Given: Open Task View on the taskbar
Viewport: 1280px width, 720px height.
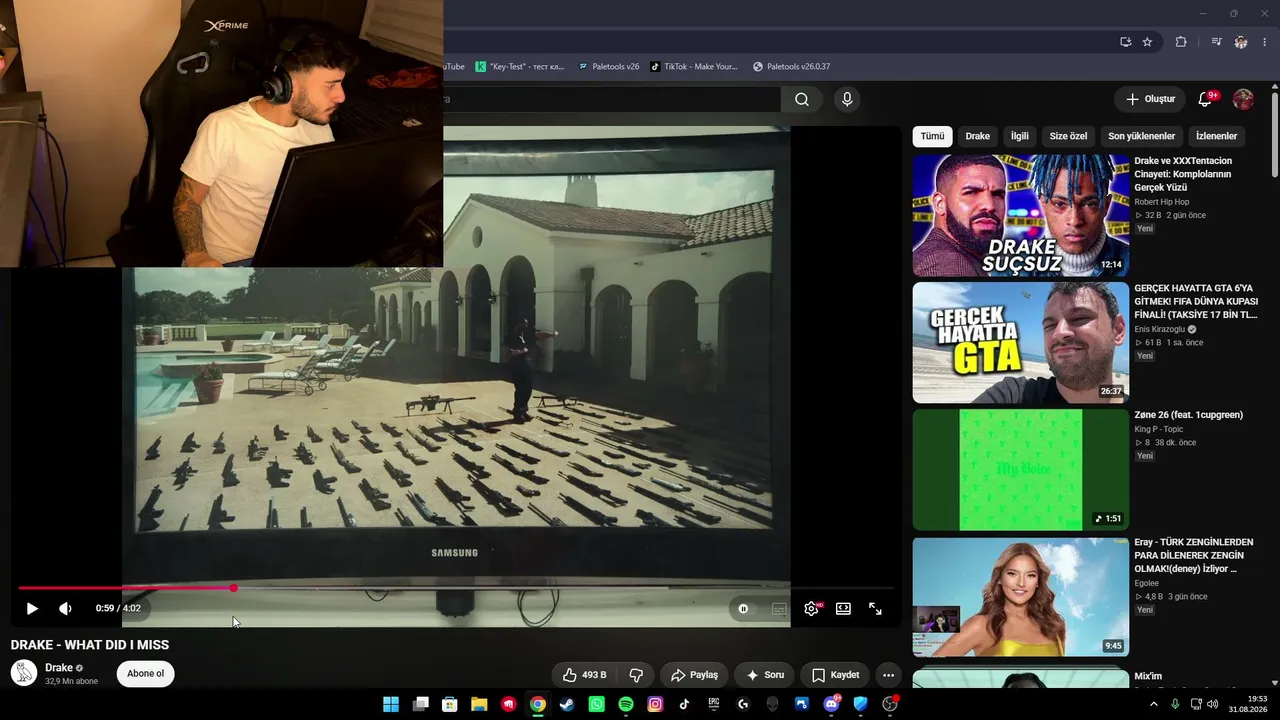Looking at the screenshot, I should point(421,704).
